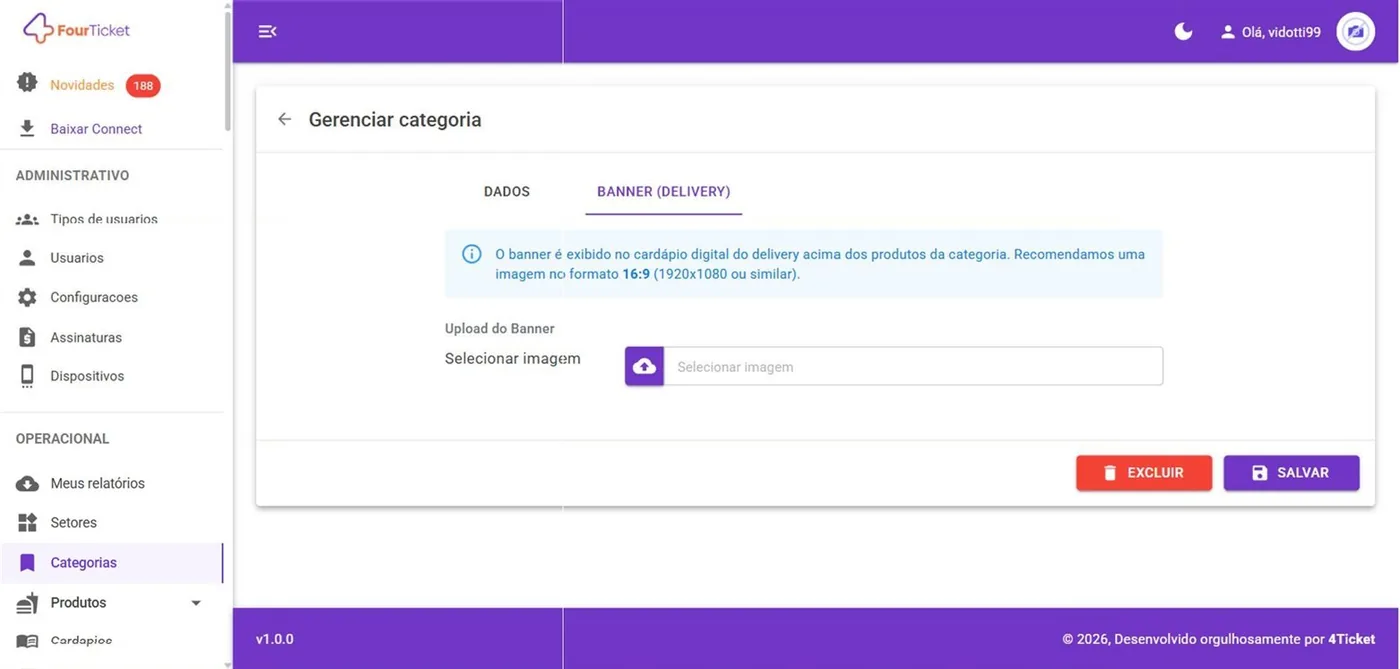Go back using the arrow beside Gerenciar categoria
The image size is (1400, 669).
click(285, 119)
